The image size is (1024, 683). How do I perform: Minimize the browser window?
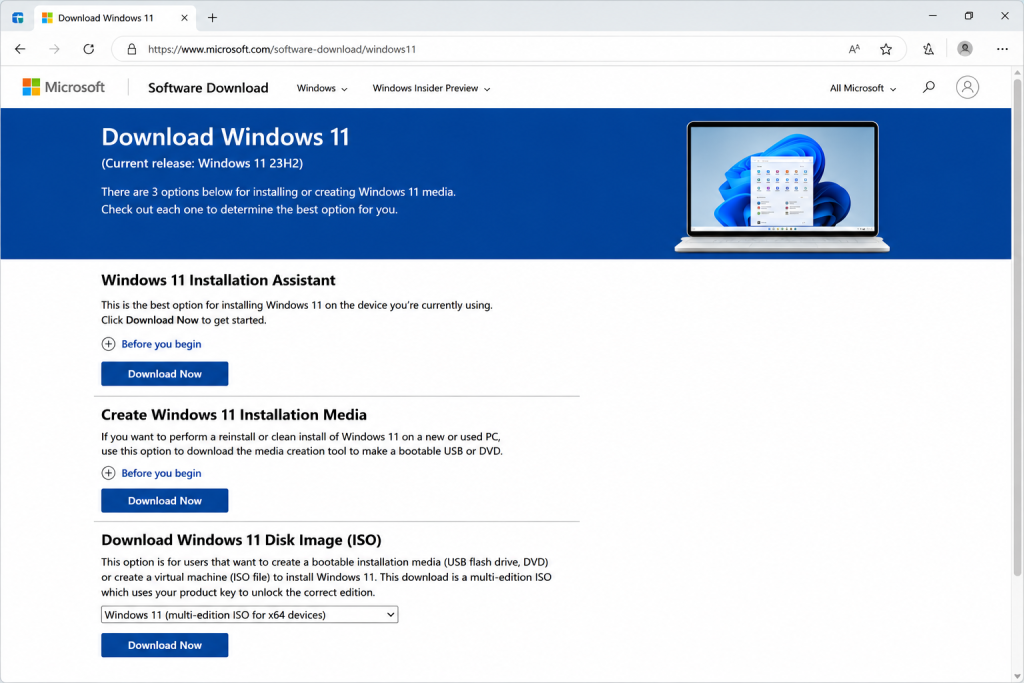point(933,16)
